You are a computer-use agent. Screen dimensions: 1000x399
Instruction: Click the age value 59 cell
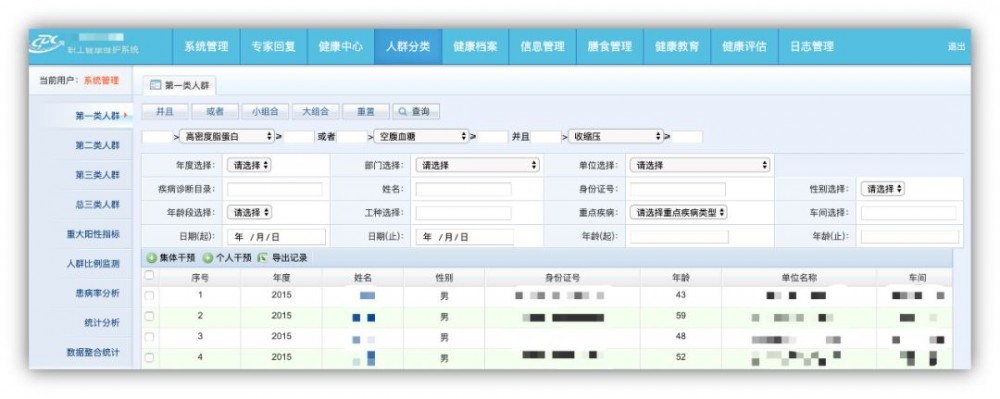680,316
